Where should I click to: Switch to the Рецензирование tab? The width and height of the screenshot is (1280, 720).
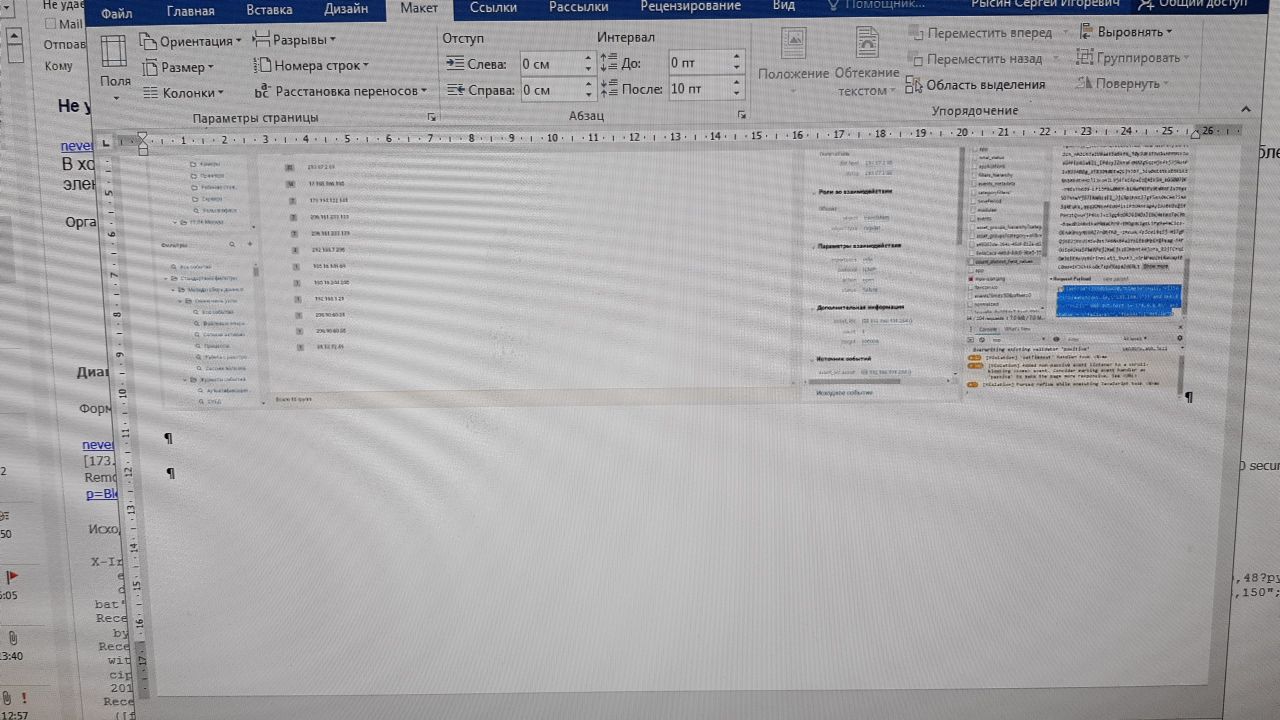(691, 6)
